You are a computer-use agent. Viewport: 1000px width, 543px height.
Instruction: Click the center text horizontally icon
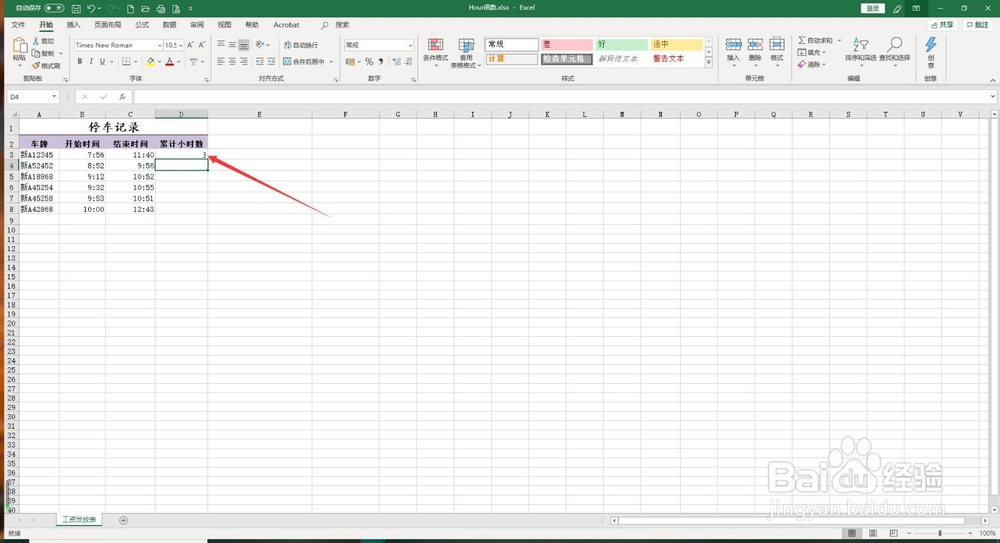(232, 62)
